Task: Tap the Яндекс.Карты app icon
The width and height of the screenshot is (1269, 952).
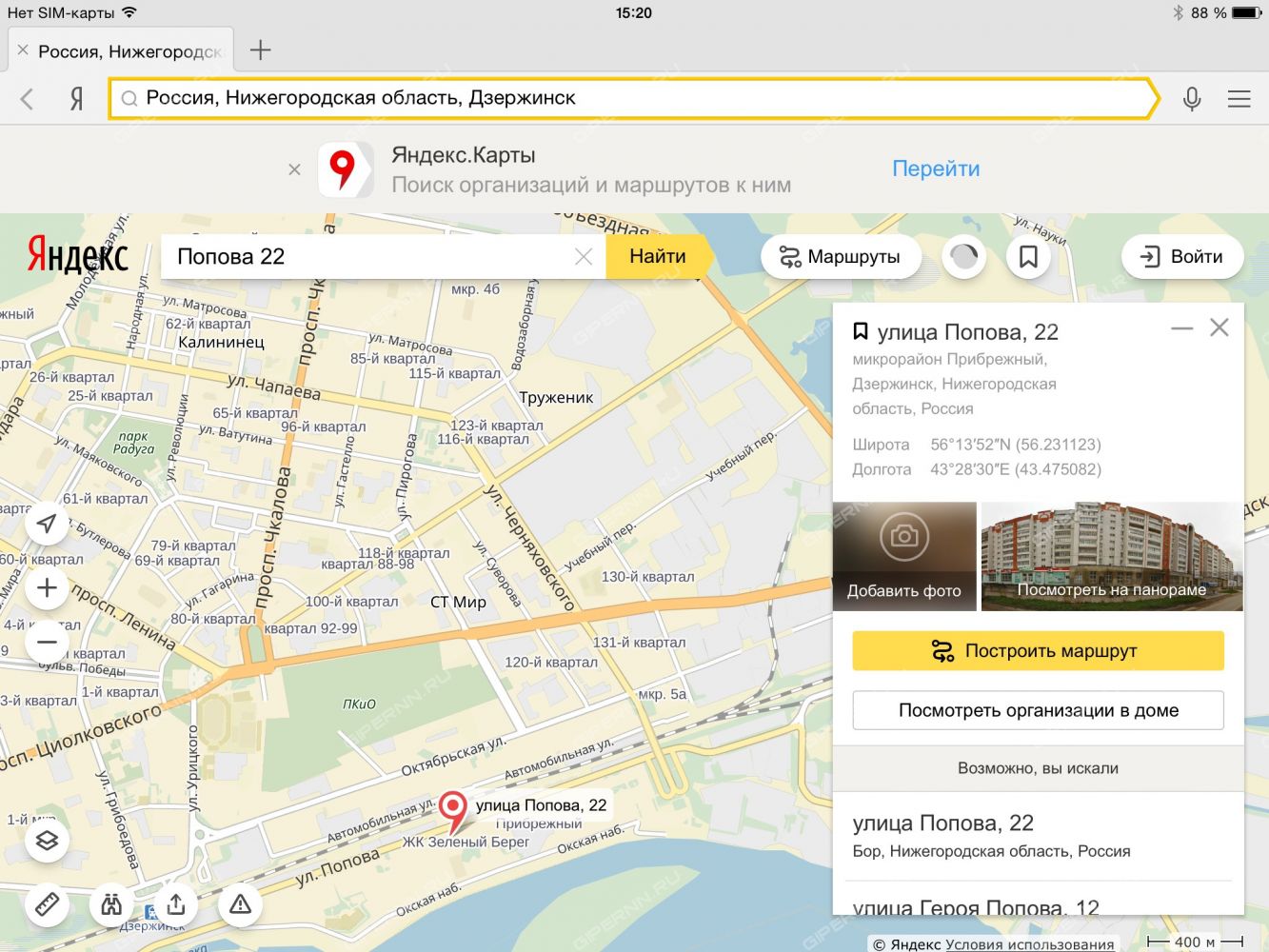Action: point(345,169)
